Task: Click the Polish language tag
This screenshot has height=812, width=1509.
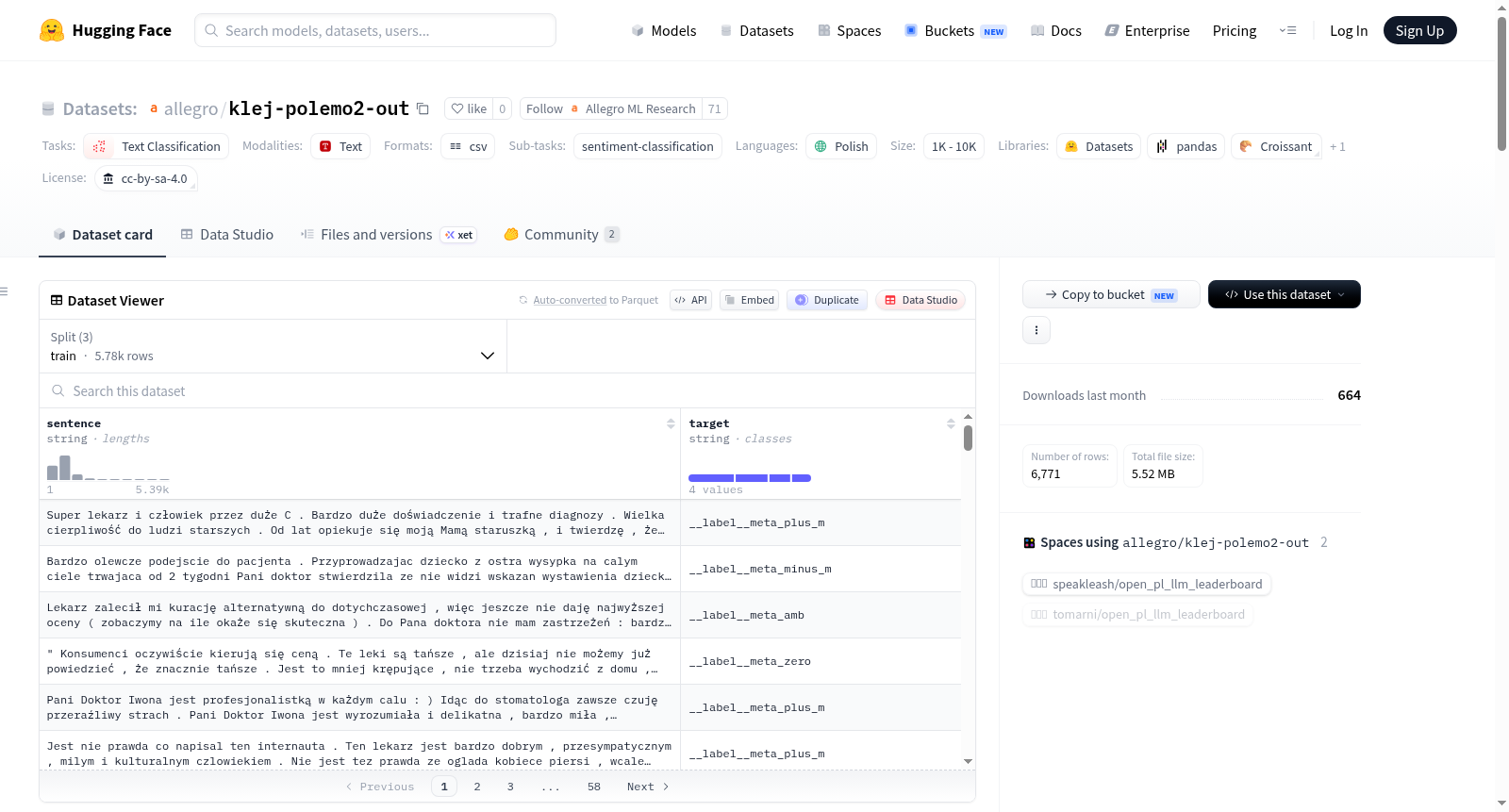Action: pos(841,146)
